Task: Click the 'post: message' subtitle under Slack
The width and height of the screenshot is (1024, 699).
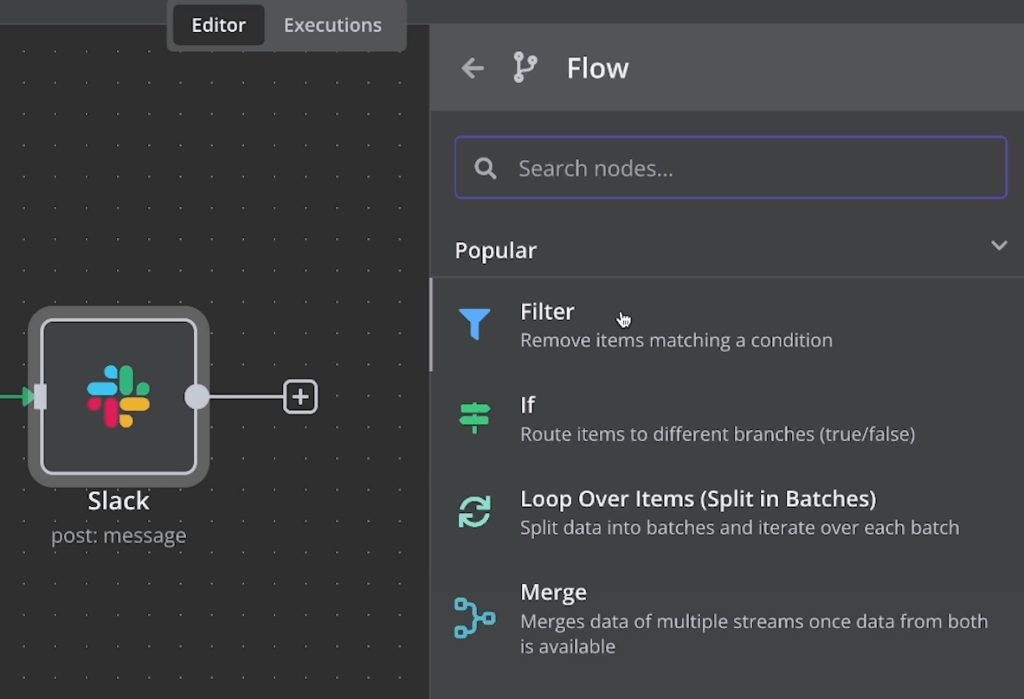Action: [x=118, y=536]
